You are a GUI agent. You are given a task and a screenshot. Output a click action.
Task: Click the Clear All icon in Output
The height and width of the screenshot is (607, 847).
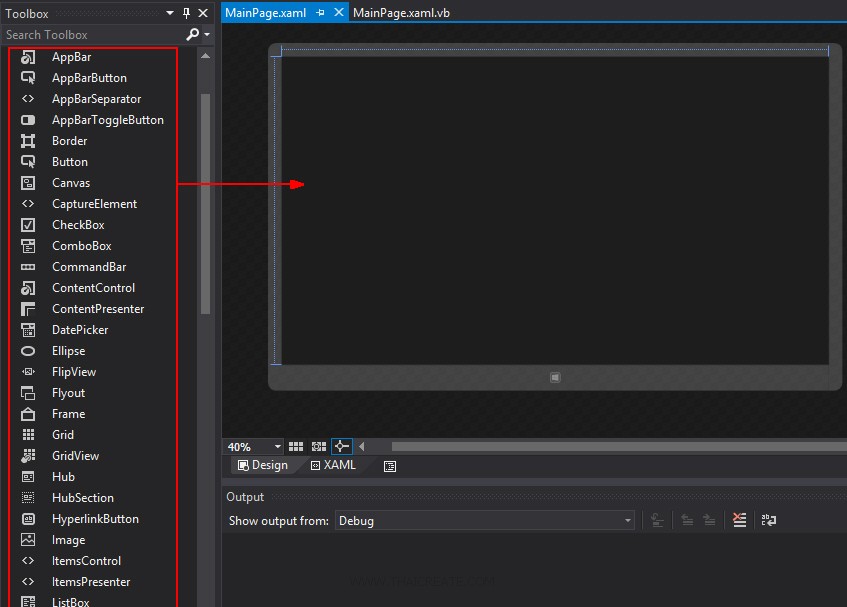pyautogui.click(x=739, y=520)
